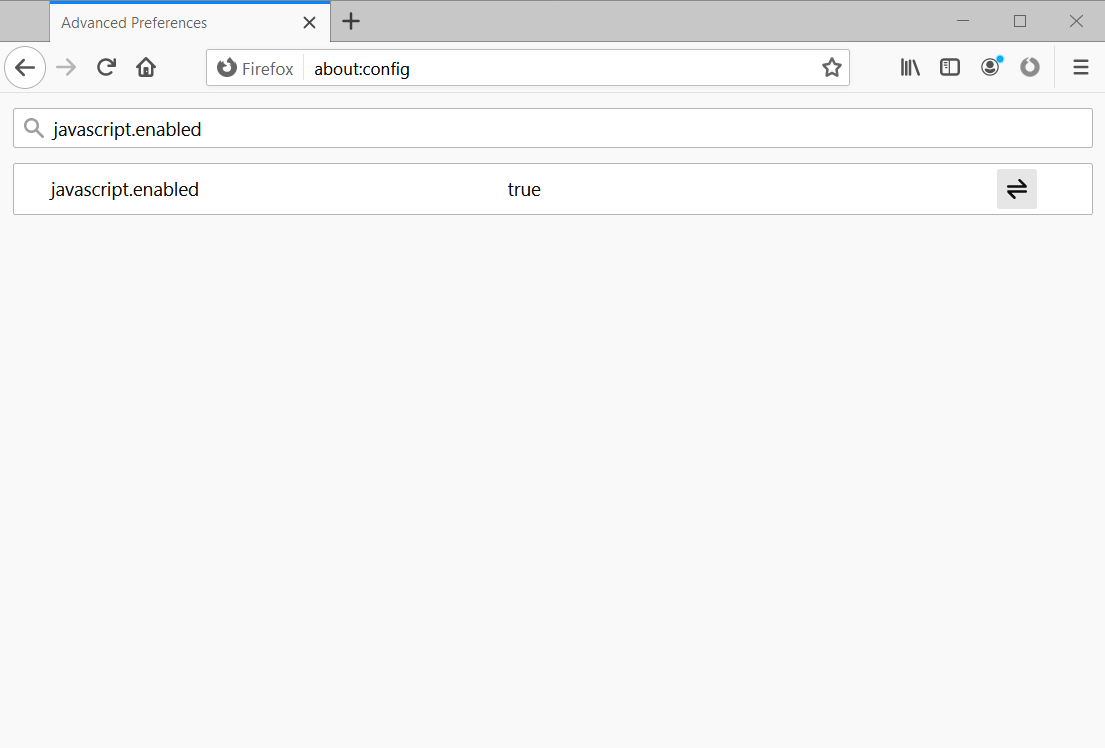Close the Advanced Preferences tab
The image size is (1105, 748).
coord(310,22)
